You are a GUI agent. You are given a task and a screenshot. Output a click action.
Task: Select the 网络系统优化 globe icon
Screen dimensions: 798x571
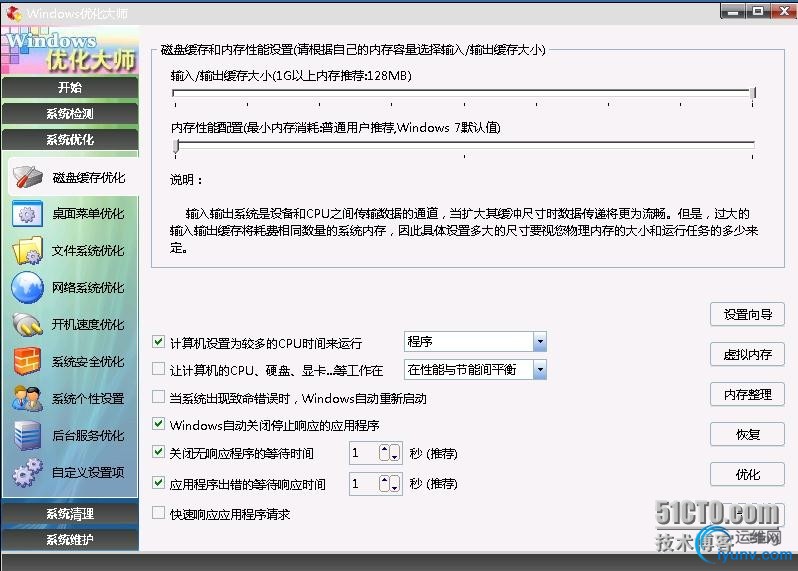[27, 288]
